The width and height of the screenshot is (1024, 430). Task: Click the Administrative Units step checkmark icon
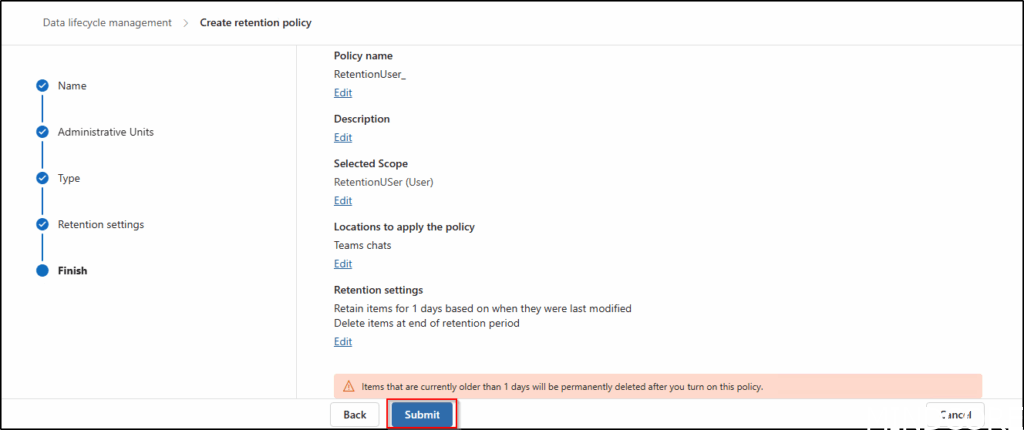[42, 132]
